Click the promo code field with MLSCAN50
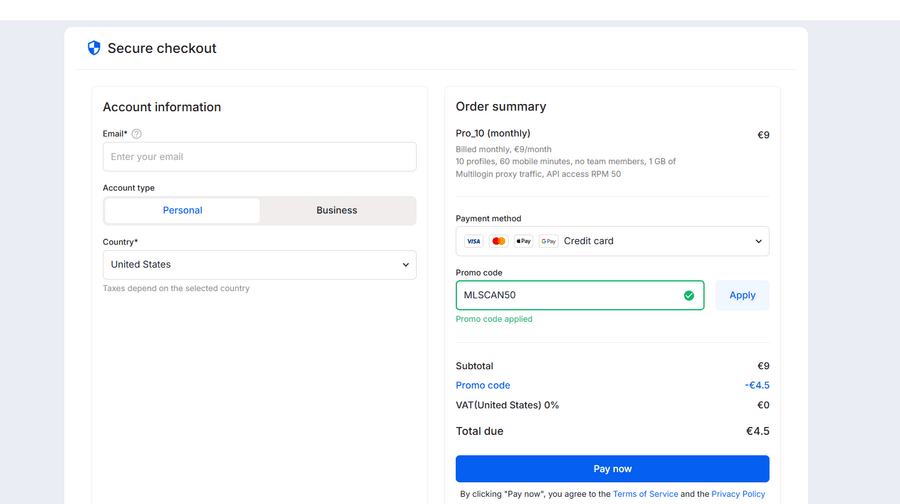Image resolution: width=900 pixels, height=504 pixels. coord(570,295)
